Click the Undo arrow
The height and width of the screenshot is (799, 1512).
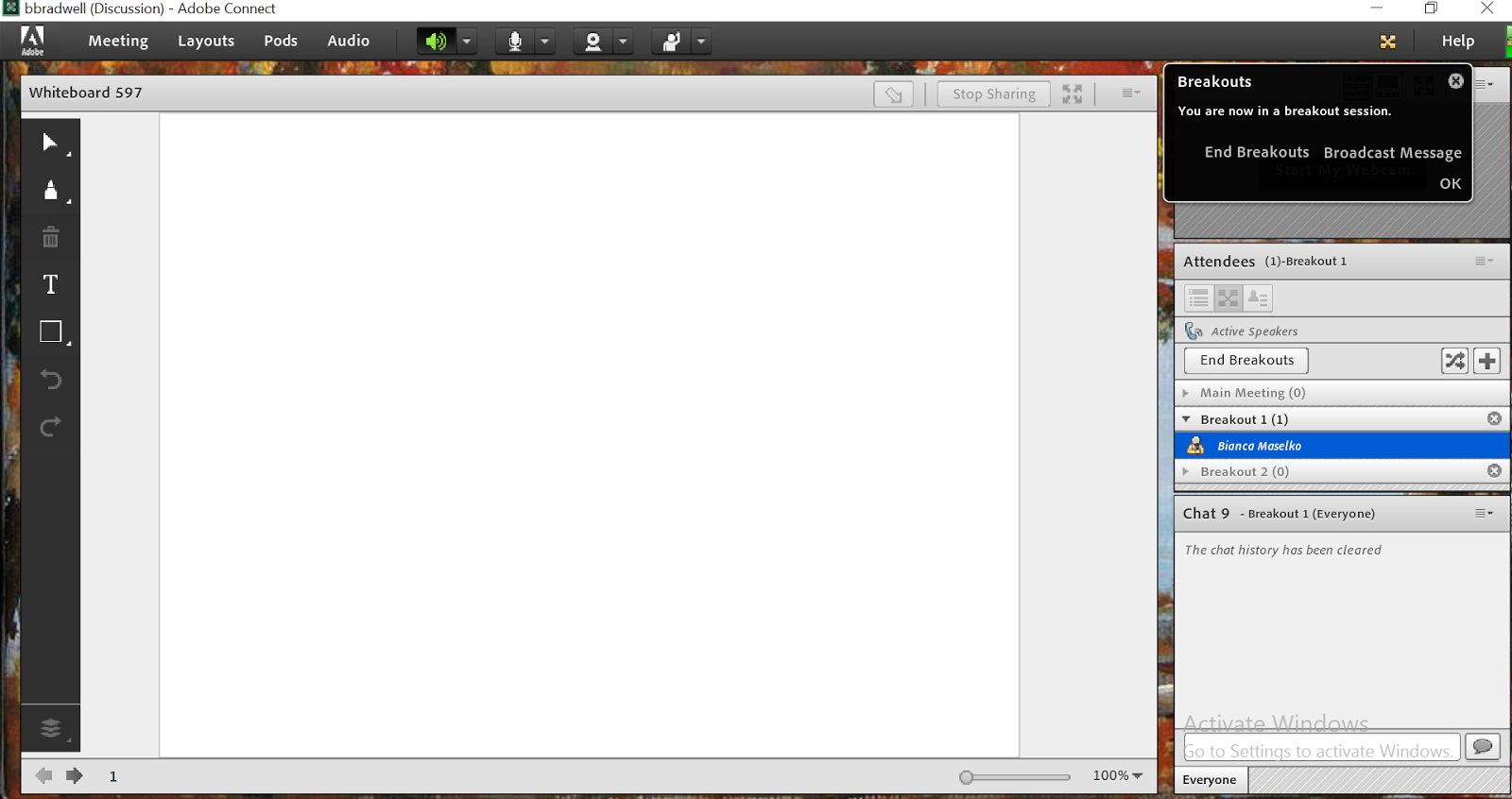tap(50, 379)
